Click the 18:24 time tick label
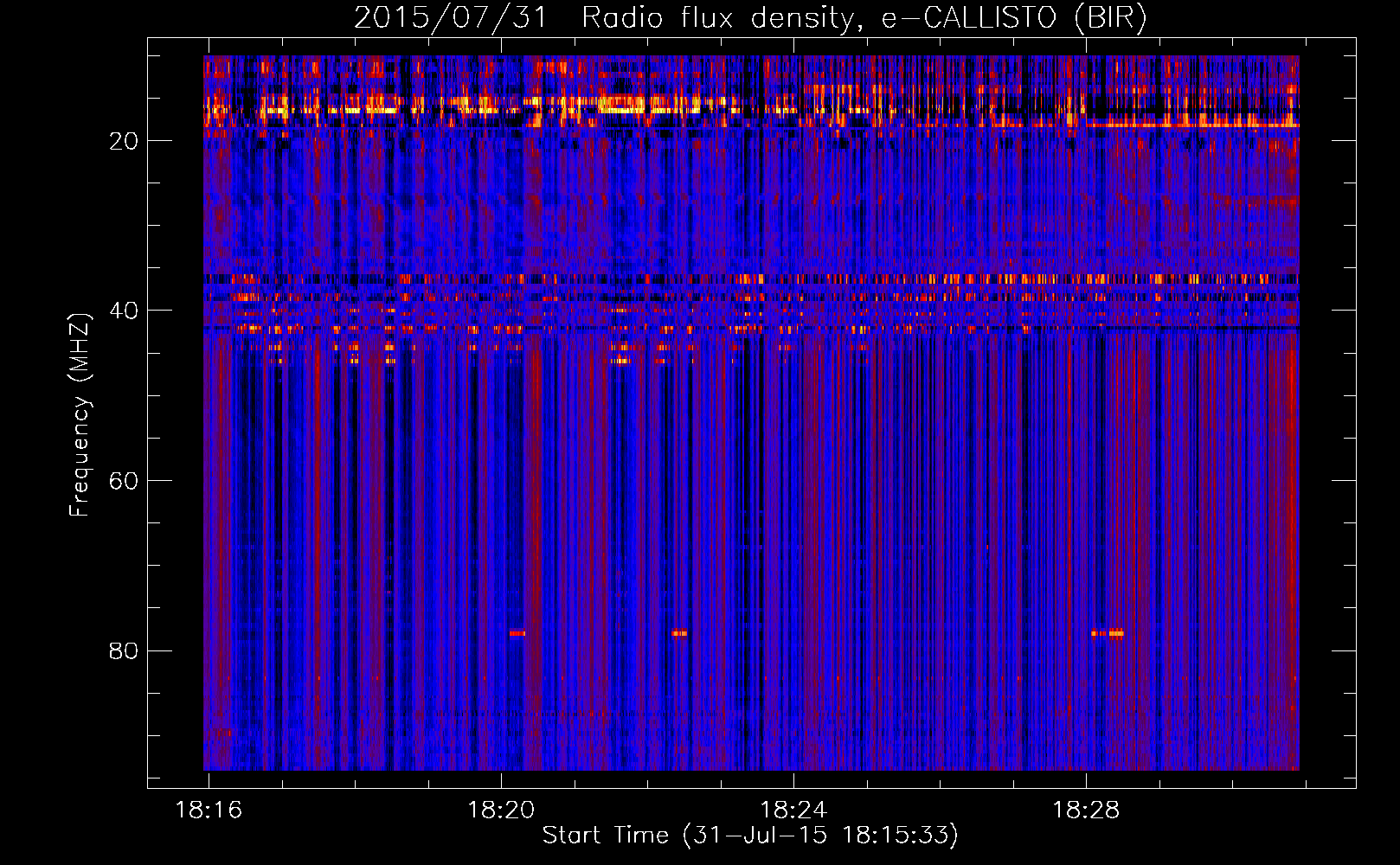The image size is (1400, 865). pos(793,811)
